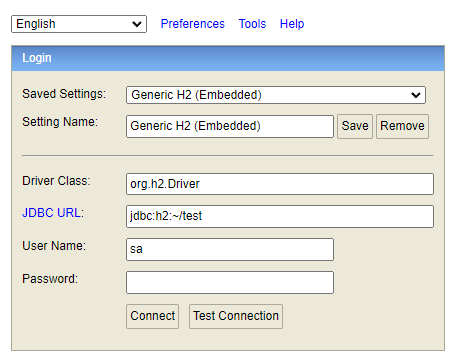The width and height of the screenshot is (453, 362).
Task: Click the Login panel header
Action: point(228,58)
